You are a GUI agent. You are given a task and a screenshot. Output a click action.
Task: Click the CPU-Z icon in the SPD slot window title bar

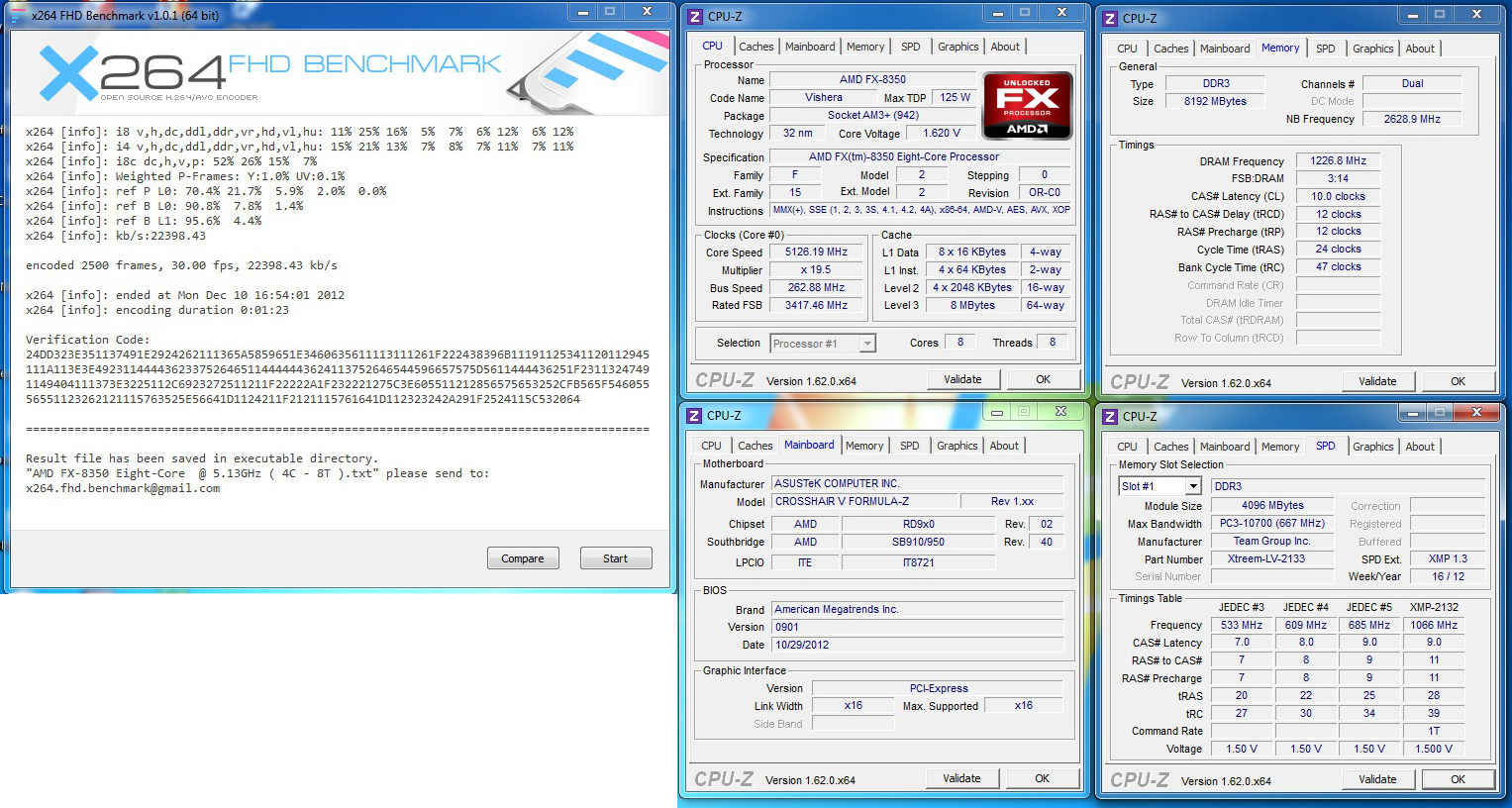coord(1110,417)
